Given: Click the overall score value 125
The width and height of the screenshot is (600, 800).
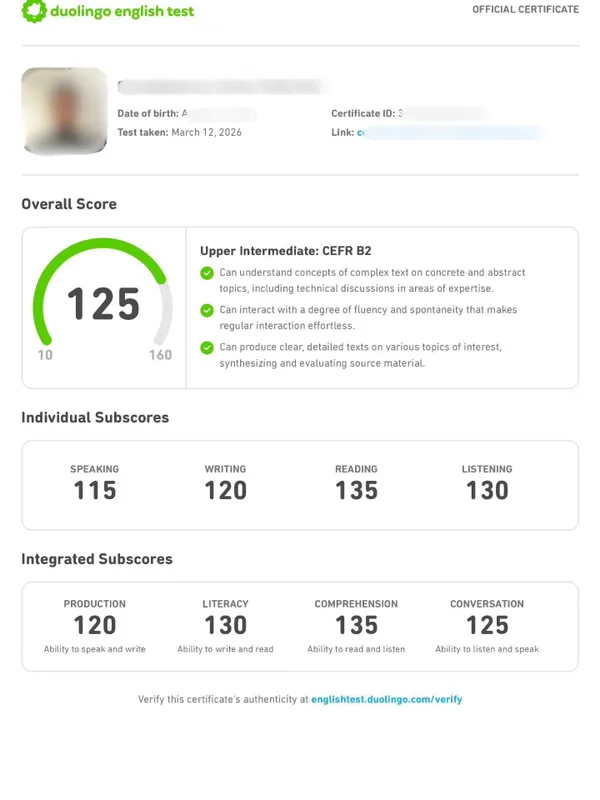Looking at the screenshot, I should click(104, 304).
